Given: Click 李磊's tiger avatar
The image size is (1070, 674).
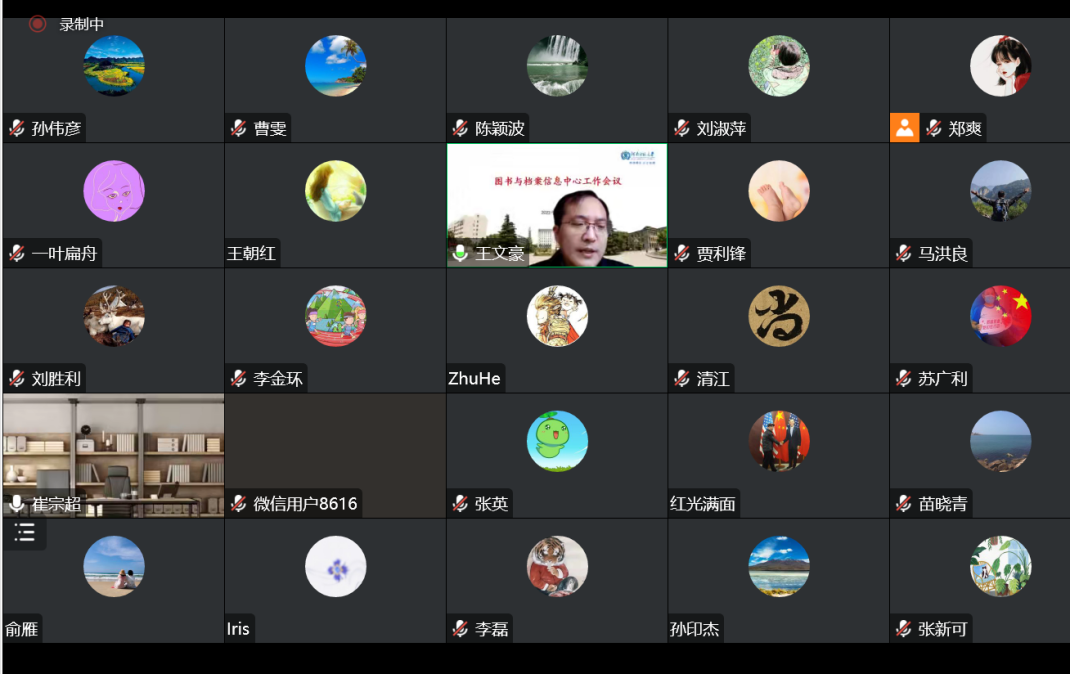Looking at the screenshot, I should coord(557,566).
